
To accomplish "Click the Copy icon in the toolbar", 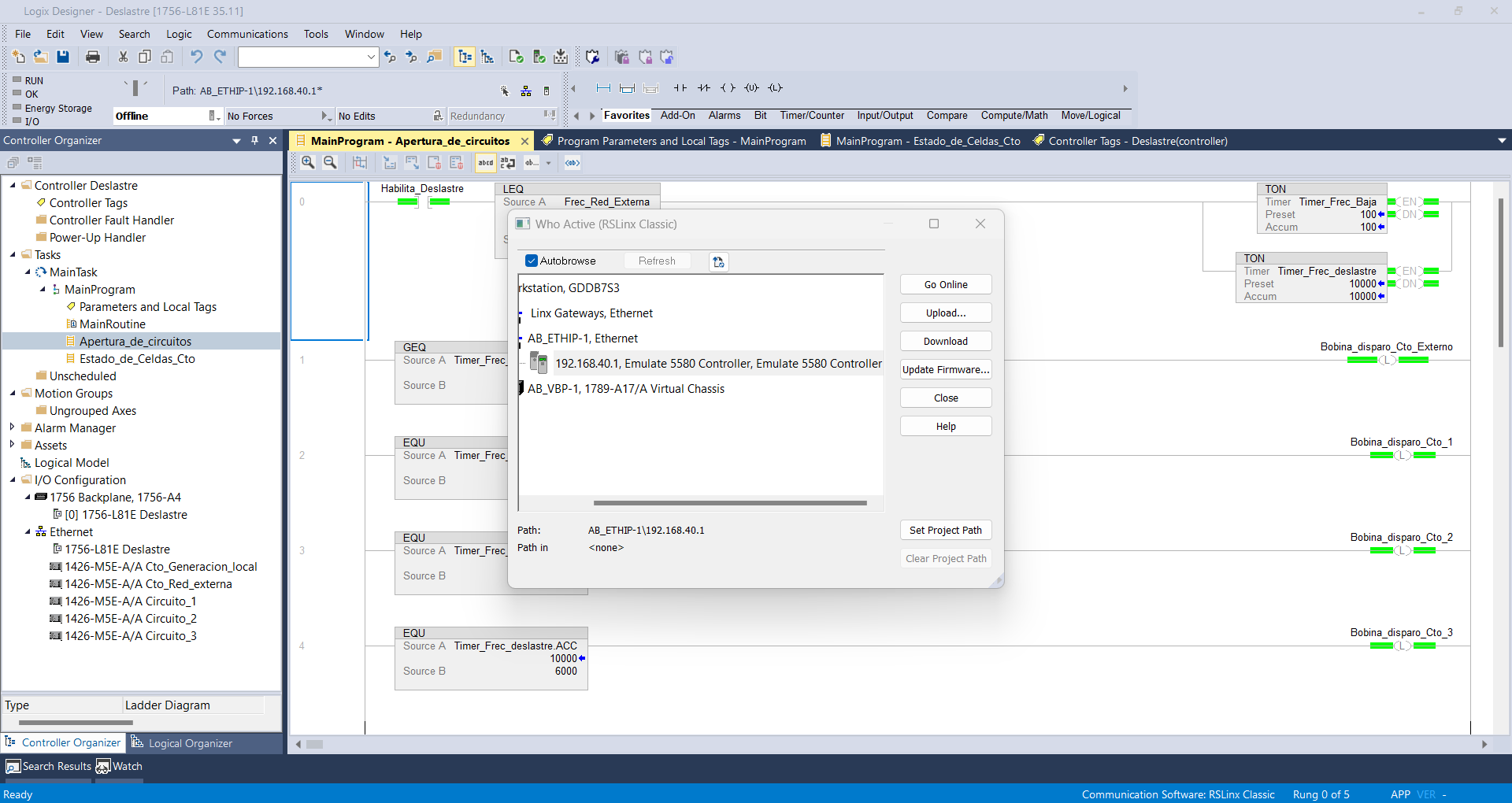I will tap(145, 57).
